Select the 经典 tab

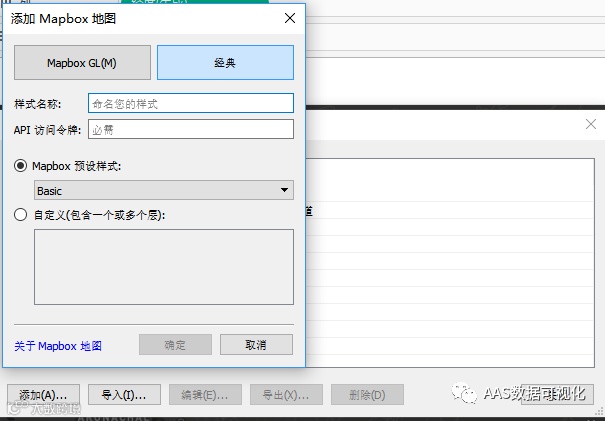point(225,63)
